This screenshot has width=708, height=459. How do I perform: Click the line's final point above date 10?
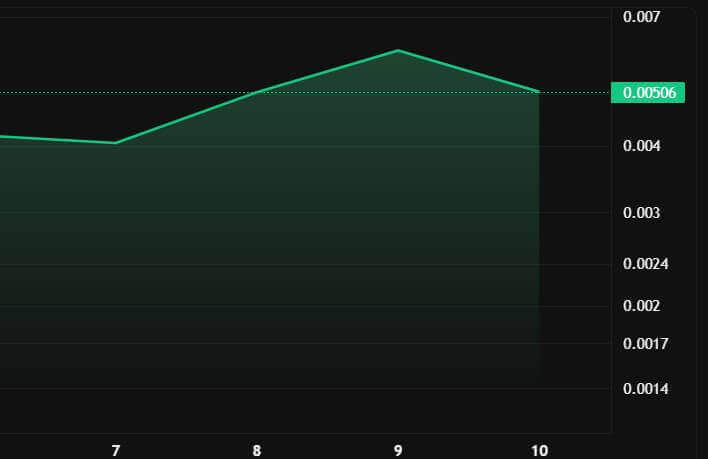pyautogui.click(x=539, y=92)
